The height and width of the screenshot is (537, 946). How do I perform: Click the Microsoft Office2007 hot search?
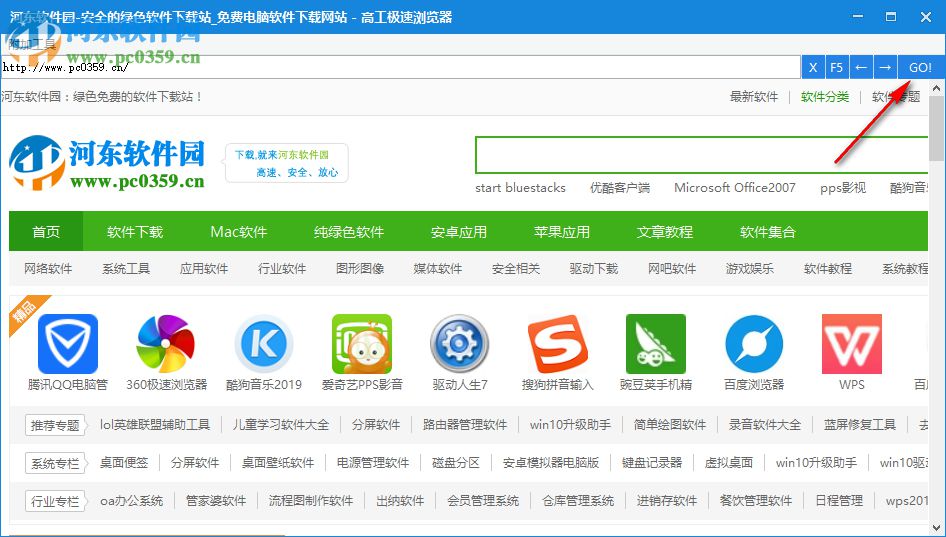point(735,188)
